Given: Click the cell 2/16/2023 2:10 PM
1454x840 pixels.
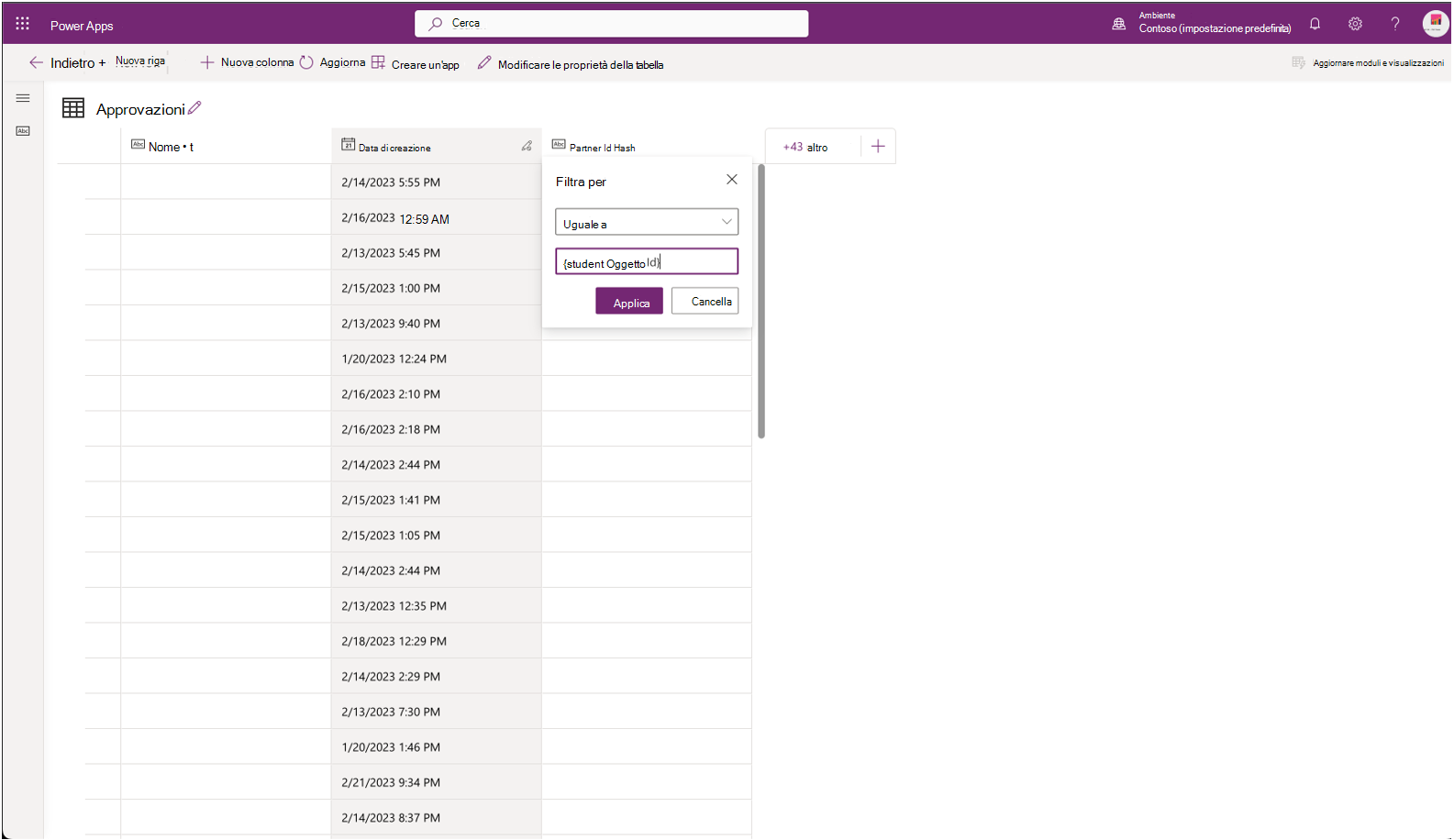Looking at the screenshot, I should coord(436,393).
